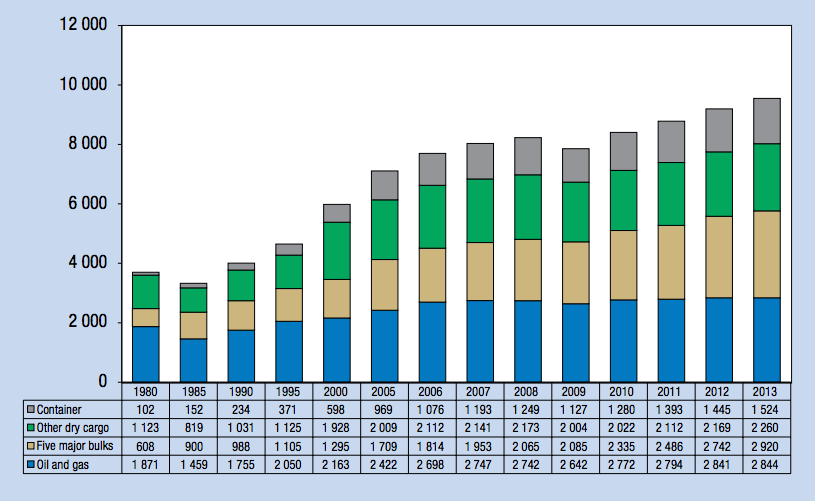
Task: Select the 'Container' row label
Action: click(x=59, y=410)
